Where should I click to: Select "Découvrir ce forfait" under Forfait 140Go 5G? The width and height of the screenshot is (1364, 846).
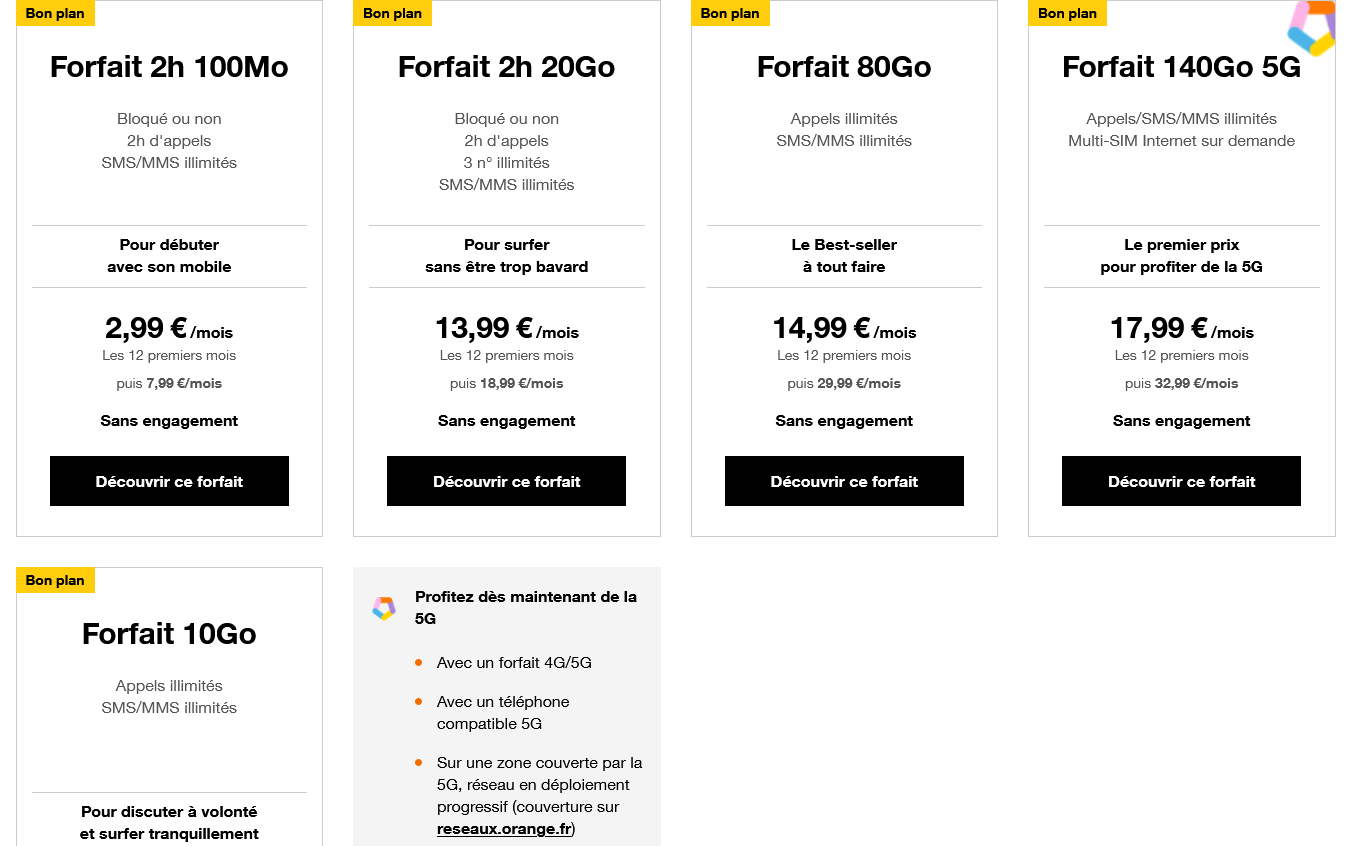click(1181, 481)
